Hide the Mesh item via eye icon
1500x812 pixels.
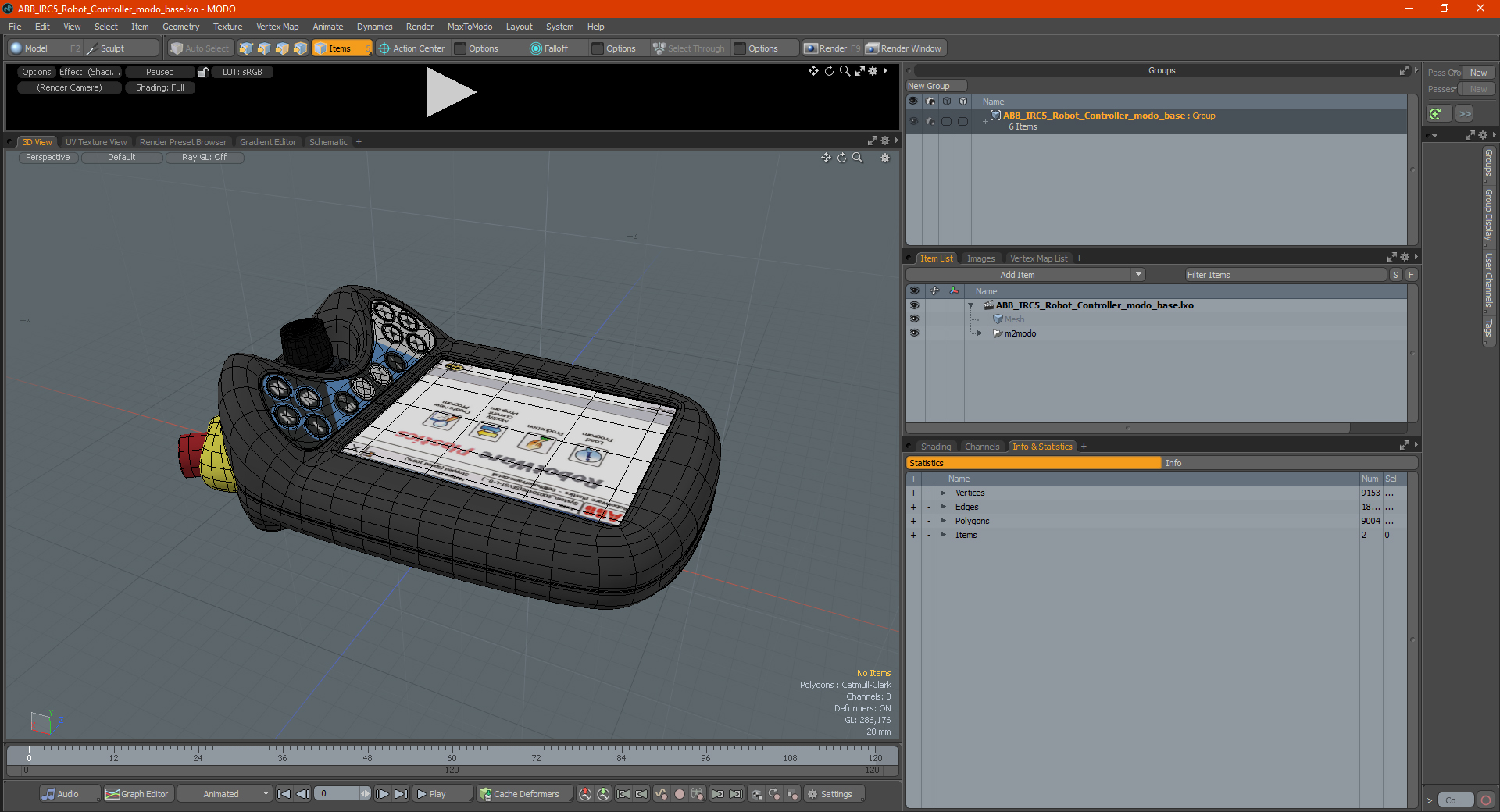click(x=914, y=319)
